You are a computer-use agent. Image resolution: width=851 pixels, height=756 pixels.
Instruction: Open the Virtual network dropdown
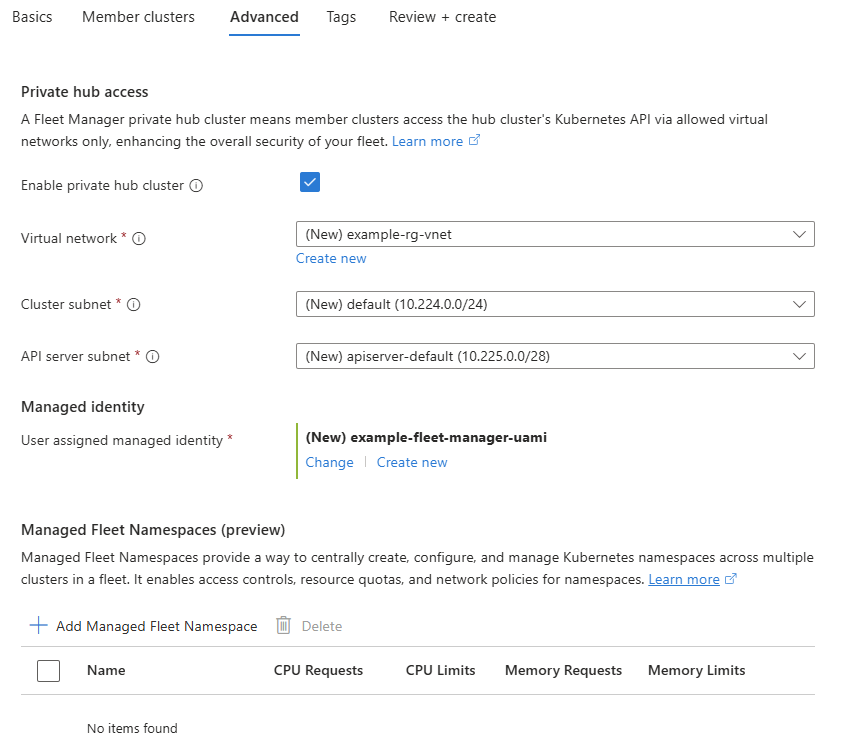(x=555, y=234)
